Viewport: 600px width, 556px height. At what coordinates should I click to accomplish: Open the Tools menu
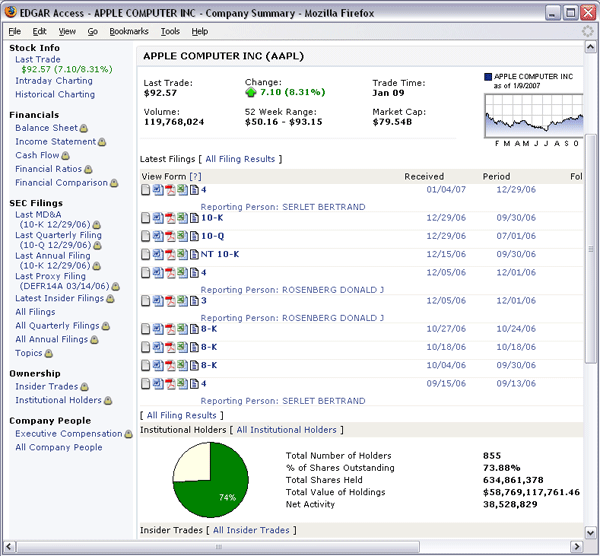[x=170, y=32]
